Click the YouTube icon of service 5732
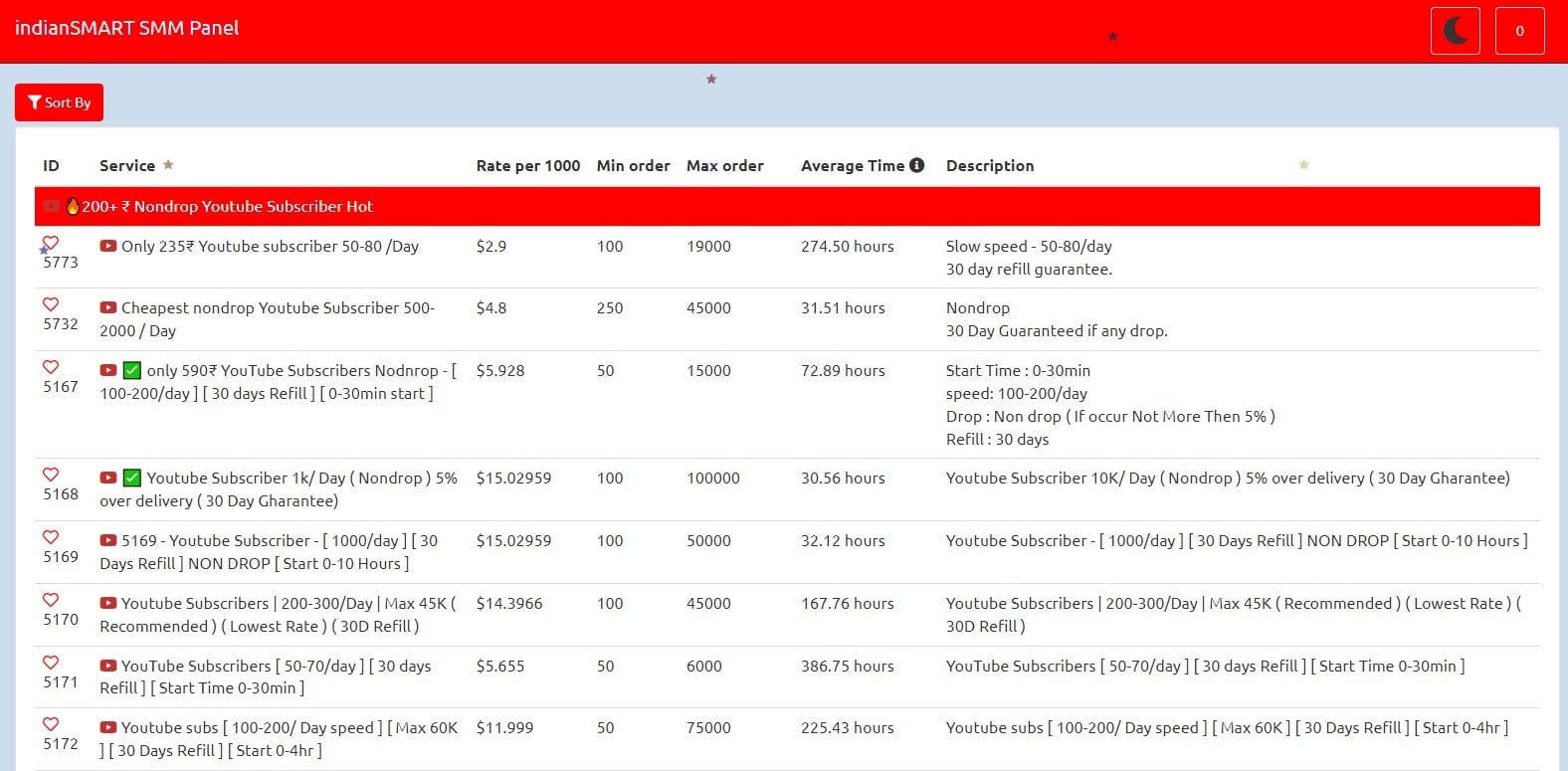 coord(108,308)
